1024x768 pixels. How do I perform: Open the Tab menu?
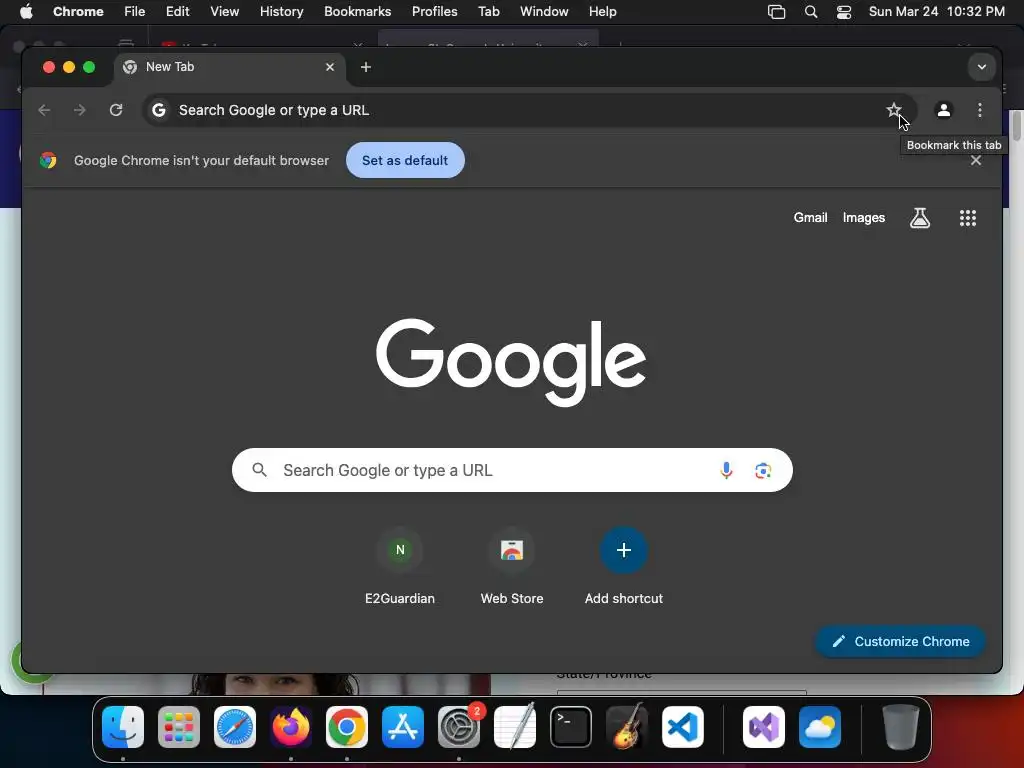pyautogui.click(x=488, y=11)
